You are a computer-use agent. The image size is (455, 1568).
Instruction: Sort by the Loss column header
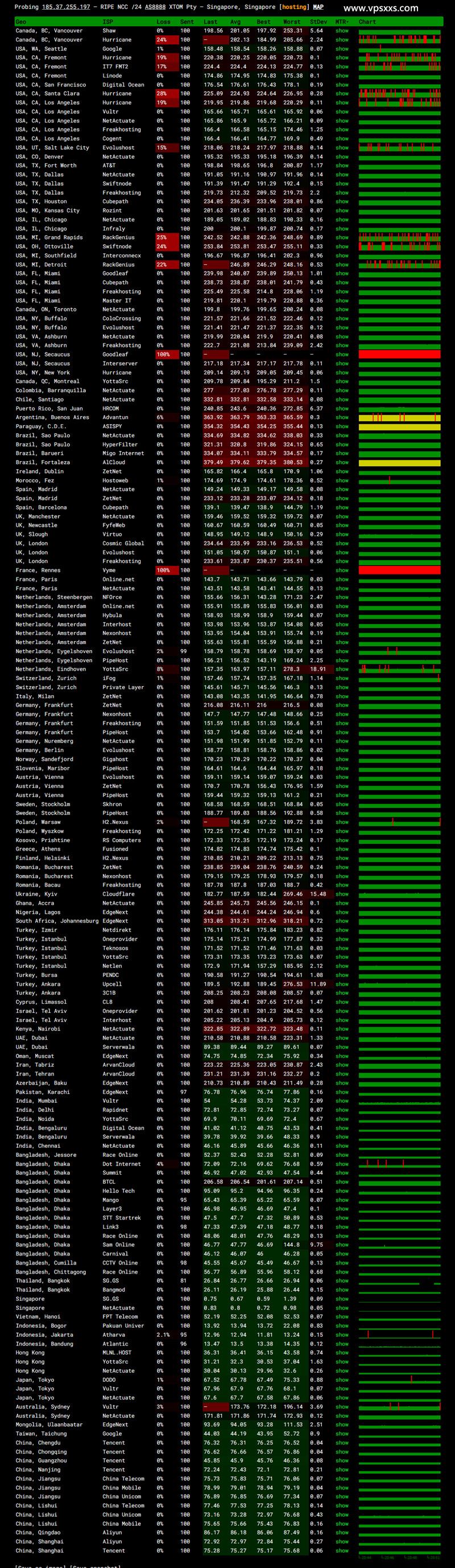click(x=164, y=22)
